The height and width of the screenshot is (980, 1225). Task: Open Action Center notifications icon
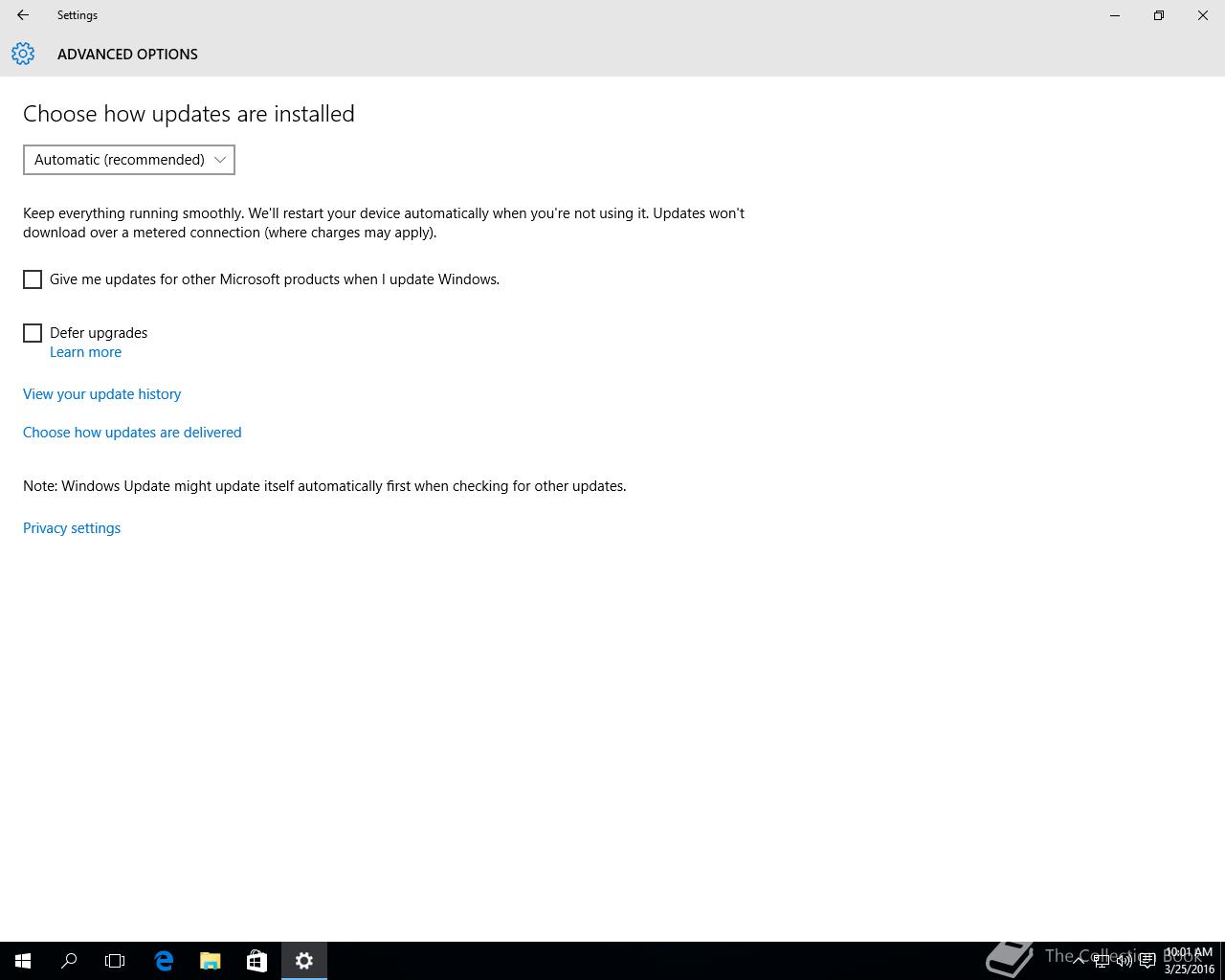1147,961
